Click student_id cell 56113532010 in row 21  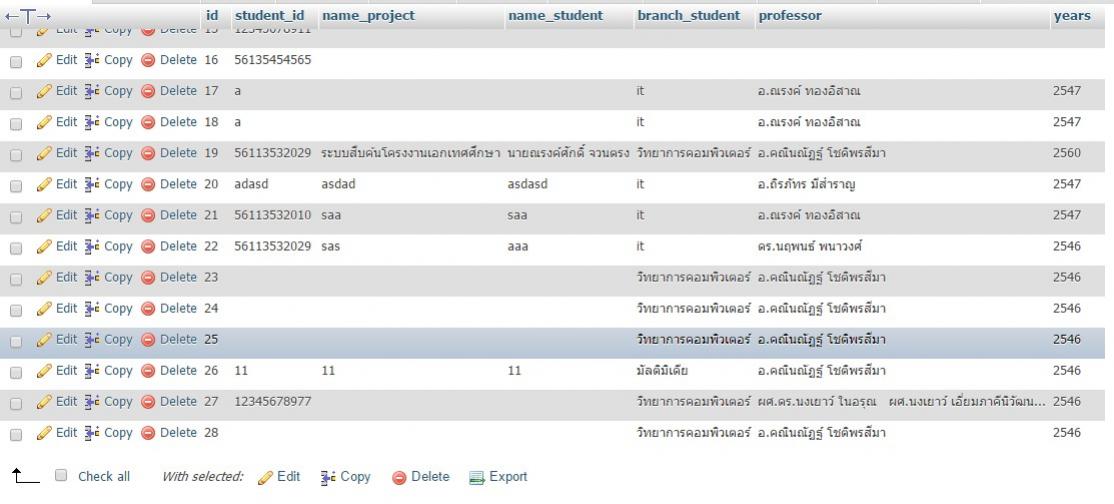tap(273, 215)
